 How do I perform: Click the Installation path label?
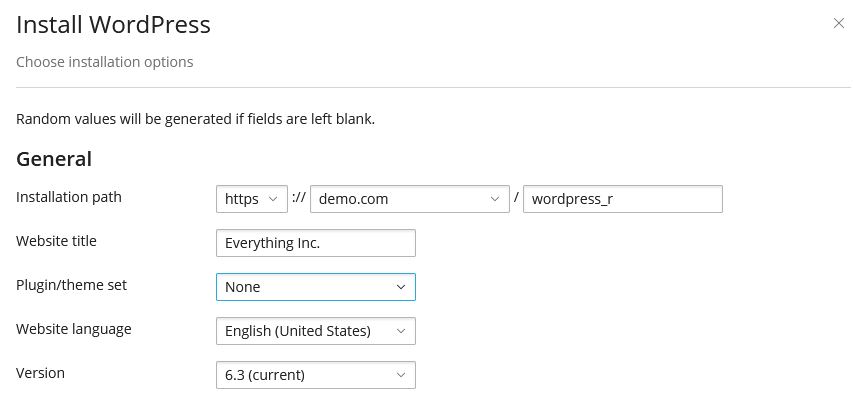pos(69,197)
